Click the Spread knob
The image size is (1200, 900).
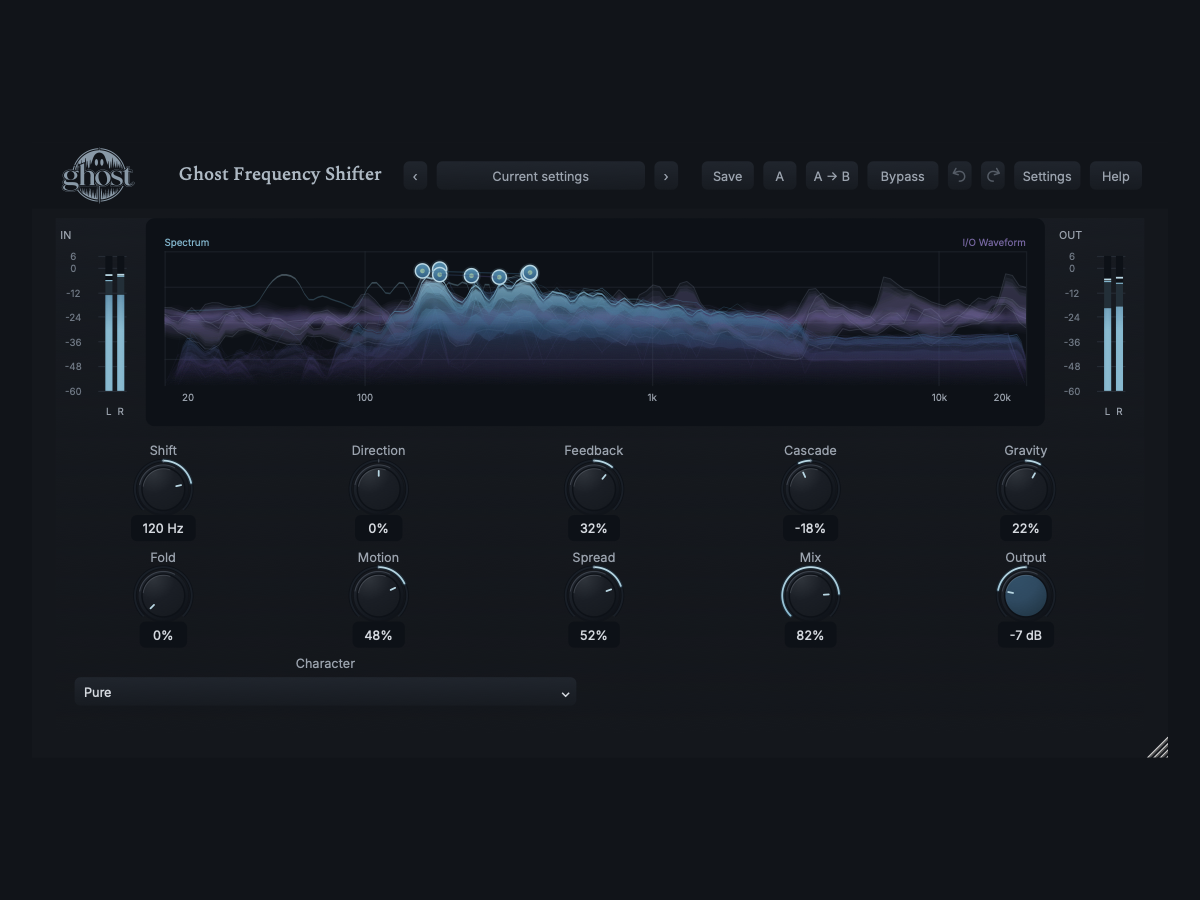click(594, 596)
